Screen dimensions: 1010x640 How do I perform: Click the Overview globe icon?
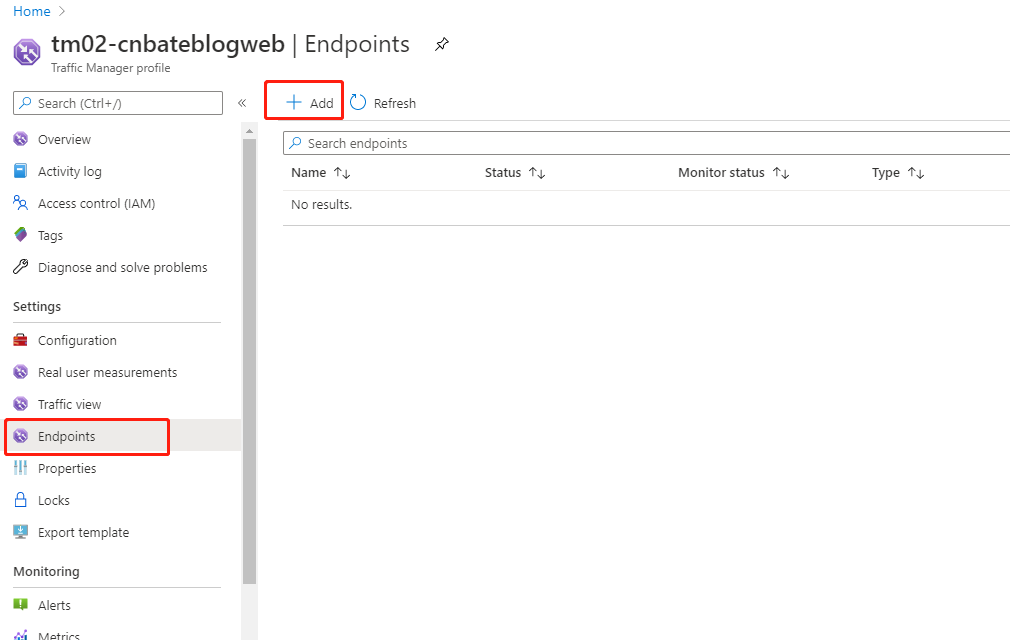pyautogui.click(x=21, y=138)
